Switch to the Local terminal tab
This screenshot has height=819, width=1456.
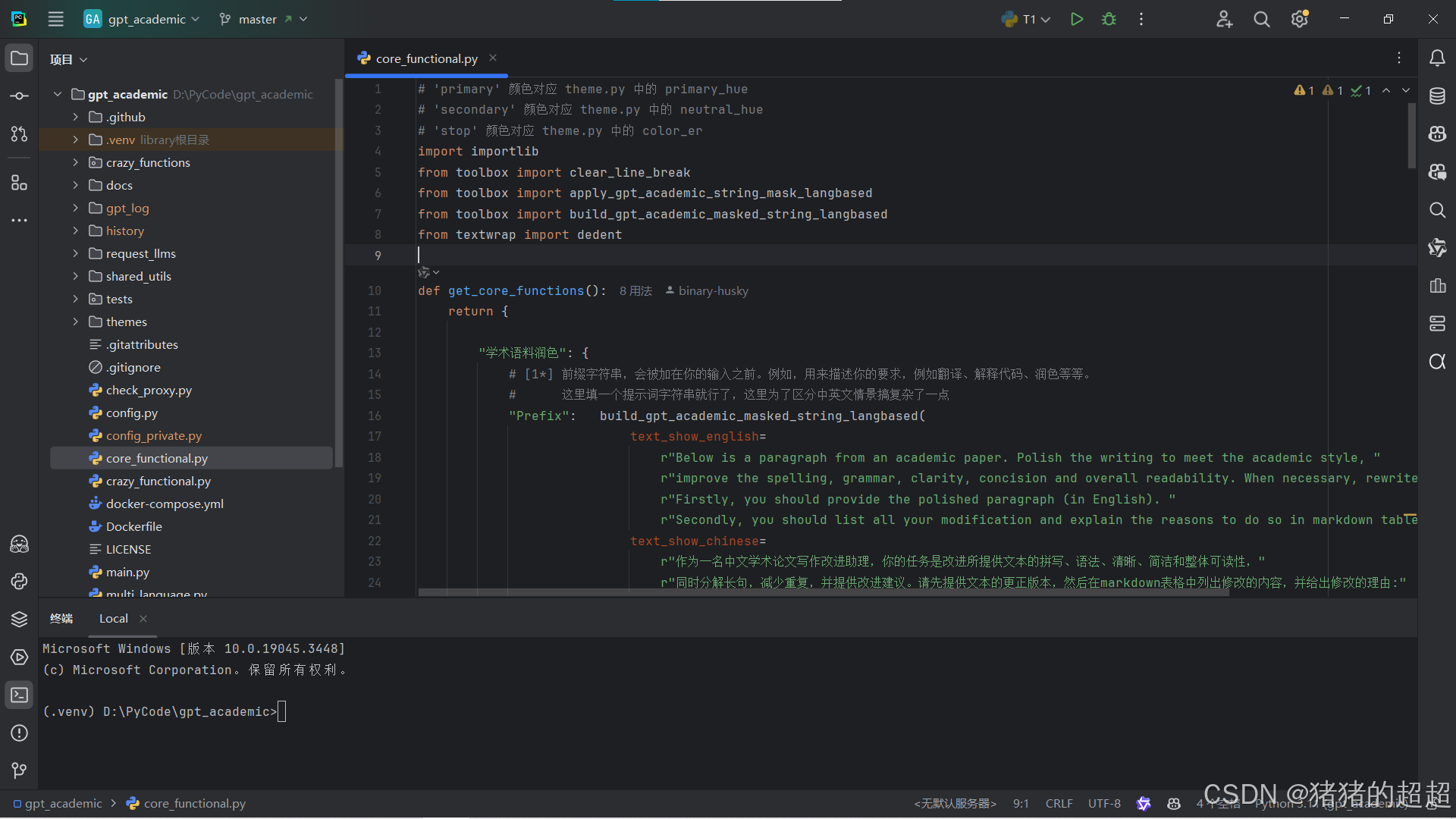tap(113, 619)
